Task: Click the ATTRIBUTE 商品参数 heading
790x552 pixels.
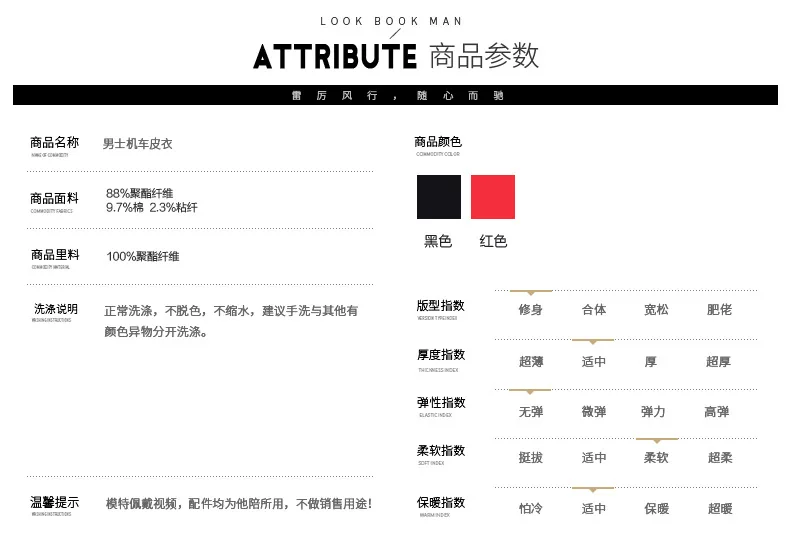Action: pyautogui.click(x=396, y=56)
